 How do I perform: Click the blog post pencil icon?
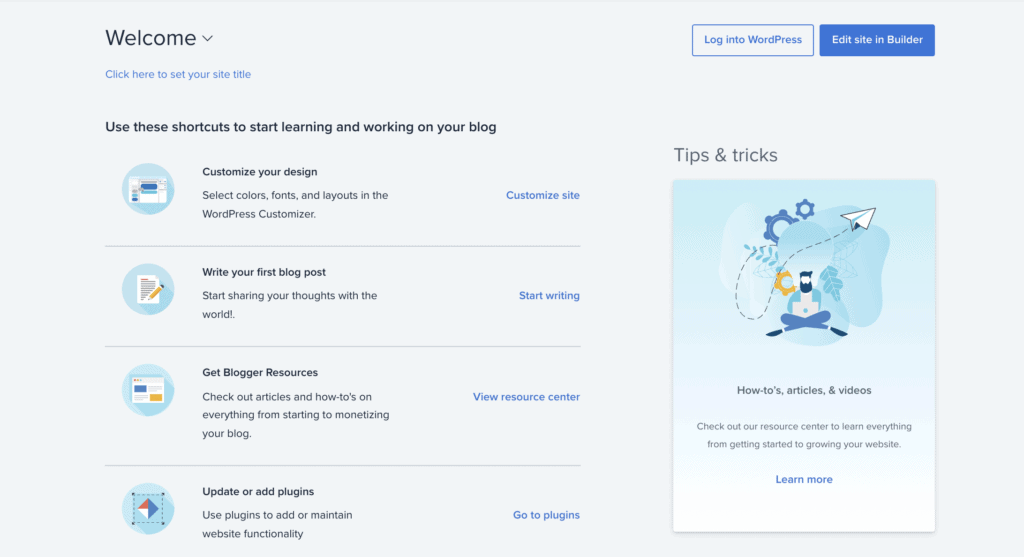(x=148, y=289)
